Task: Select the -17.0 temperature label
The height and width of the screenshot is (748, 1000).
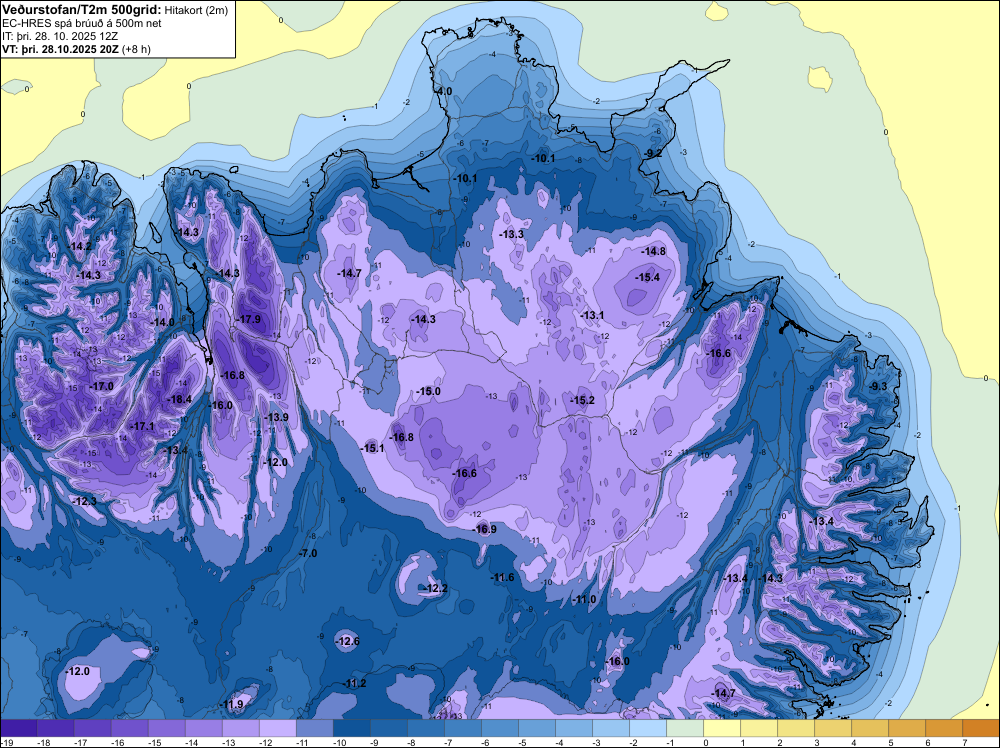Action: pyautogui.click(x=101, y=386)
